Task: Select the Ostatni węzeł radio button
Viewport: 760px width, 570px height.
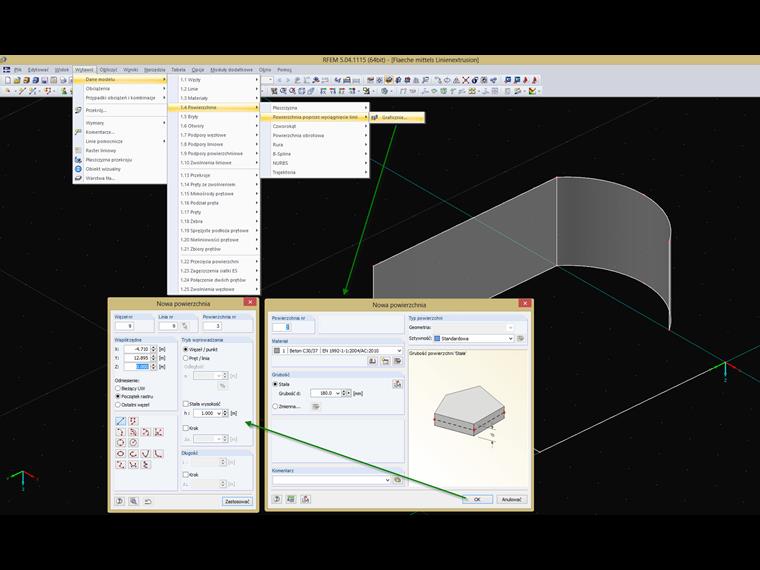Action: pyautogui.click(x=118, y=405)
